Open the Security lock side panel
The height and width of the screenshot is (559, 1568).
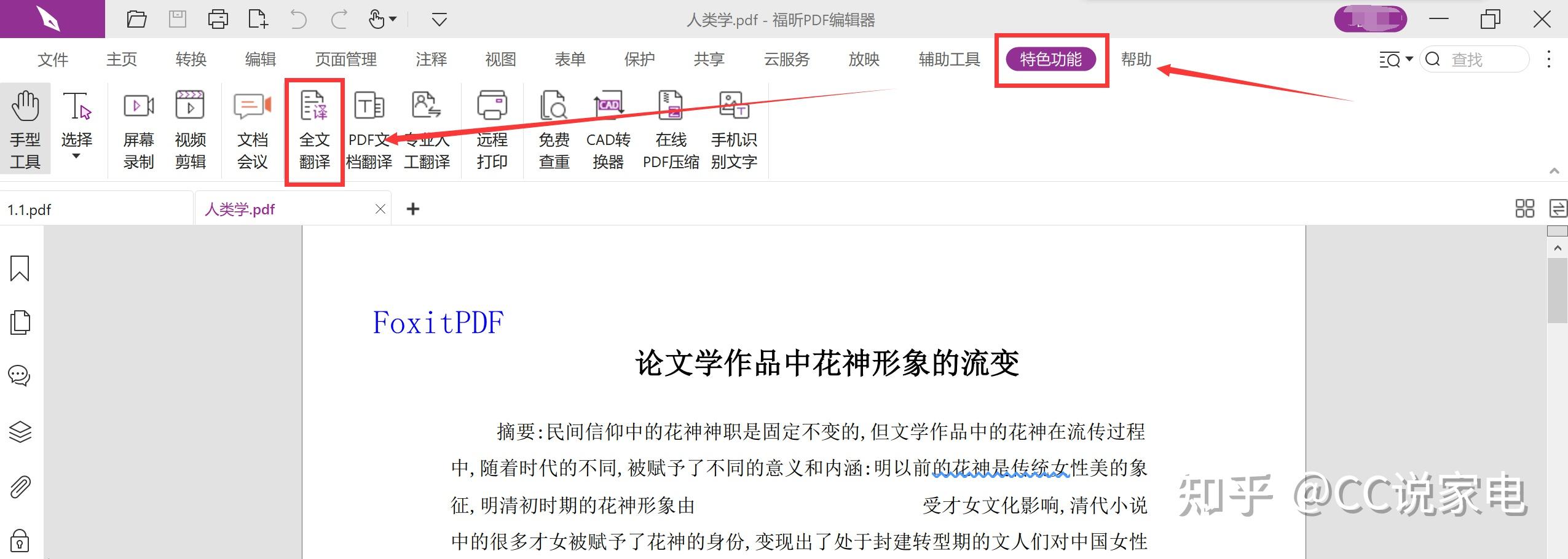point(20,541)
